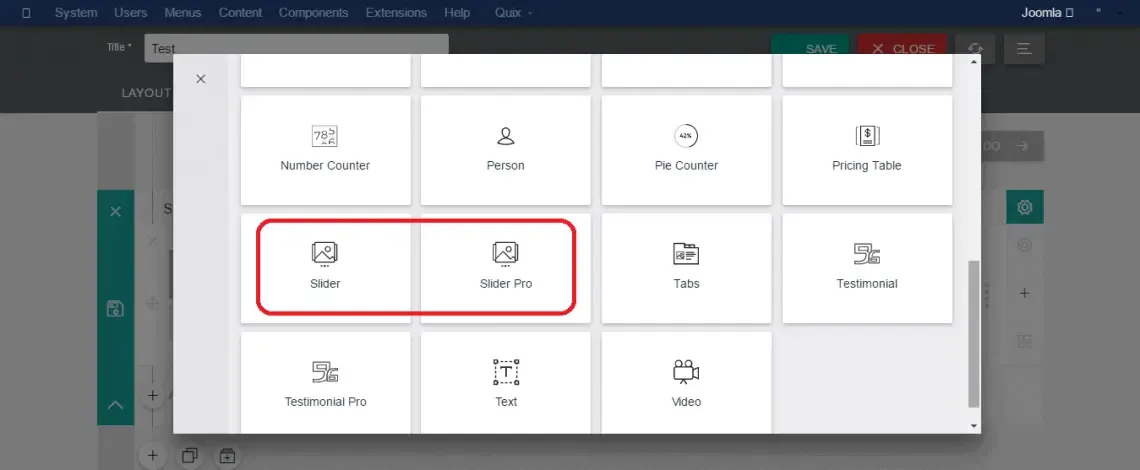Close the element picker with the X
Screen dimensions: 1140x470
coord(201,79)
